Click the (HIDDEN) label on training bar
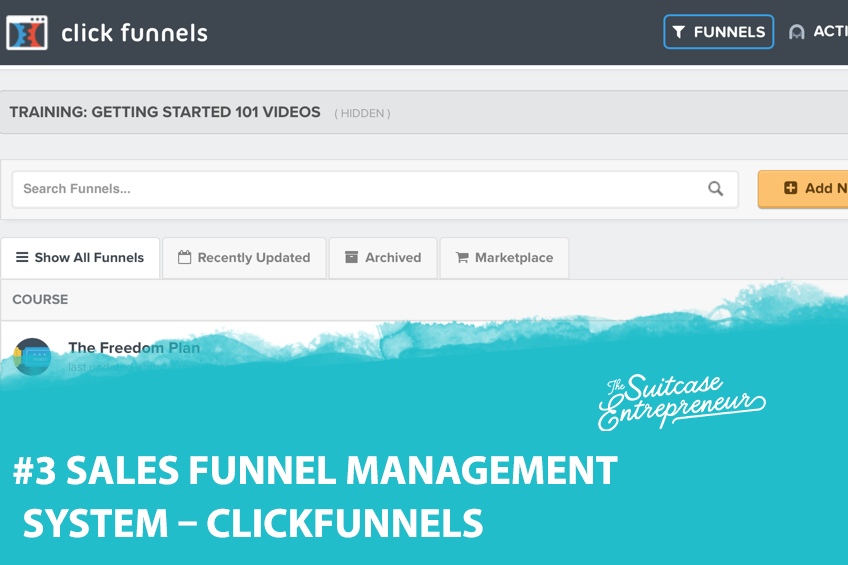Viewport: 848px width, 565px height. (362, 114)
